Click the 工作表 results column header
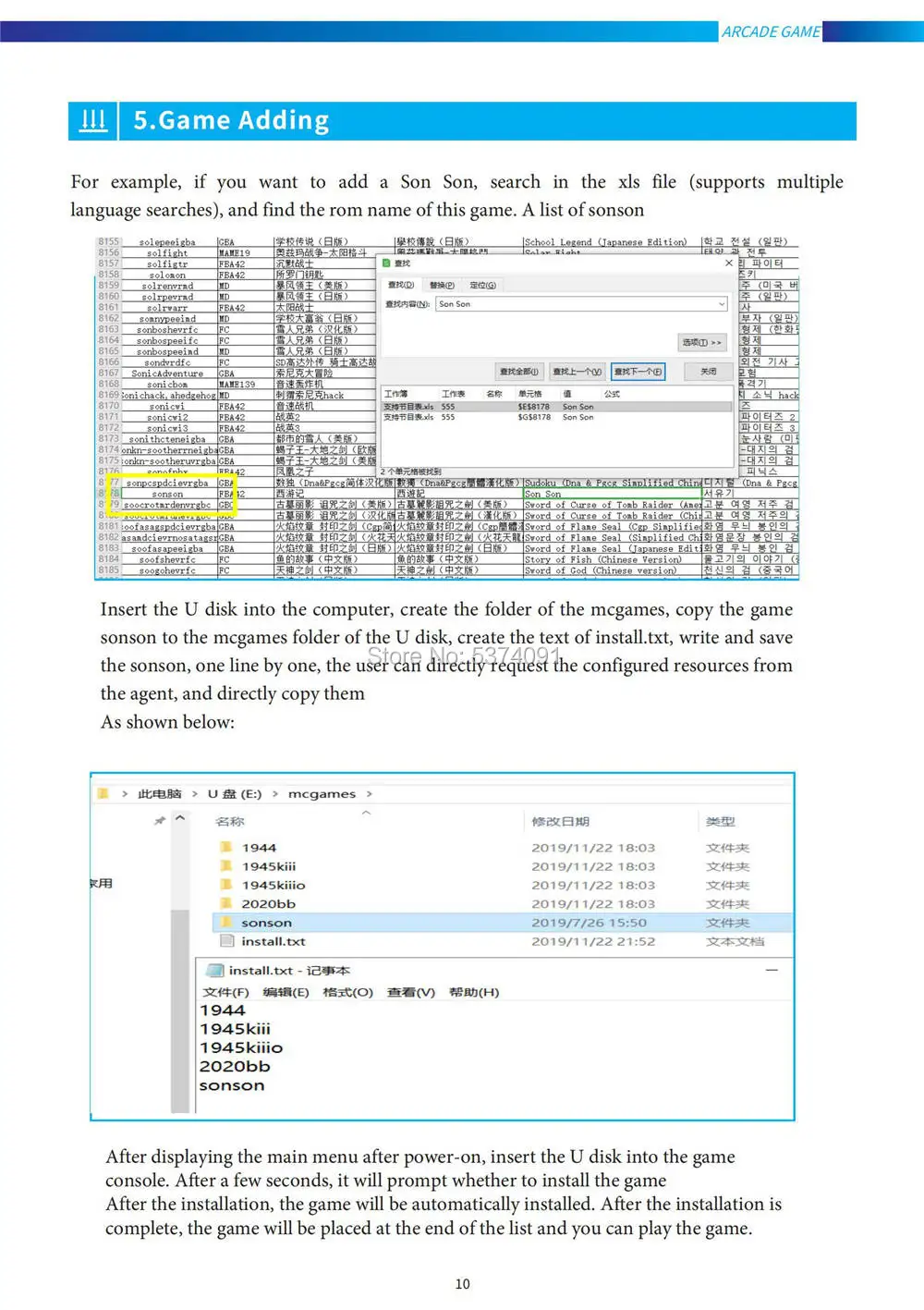 (x=453, y=394)
